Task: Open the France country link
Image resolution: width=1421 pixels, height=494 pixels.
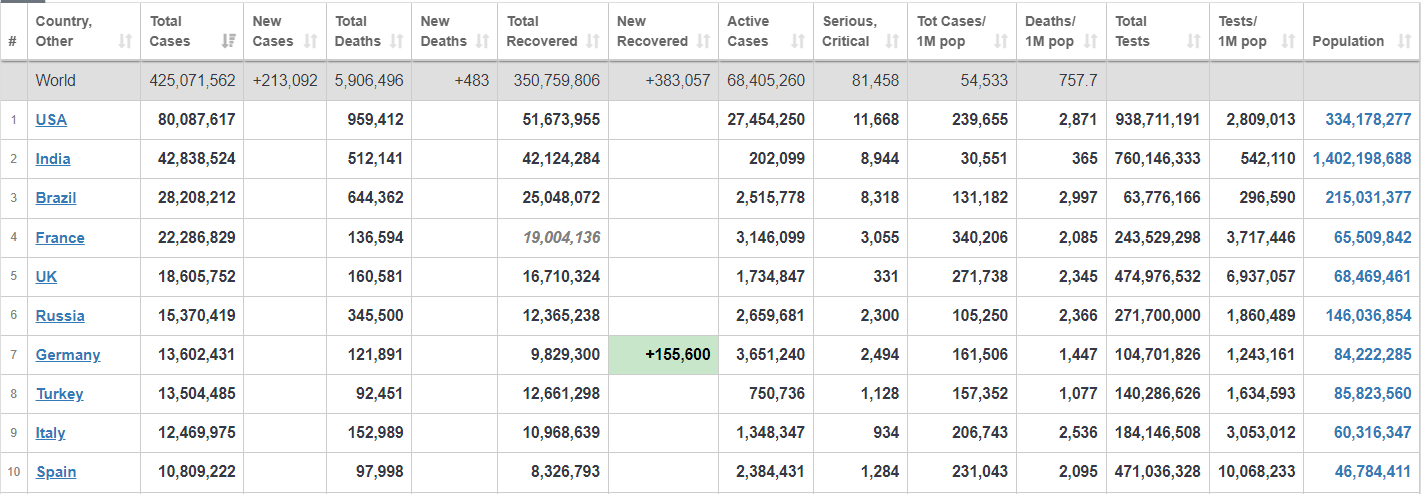Action: [60, 238]
